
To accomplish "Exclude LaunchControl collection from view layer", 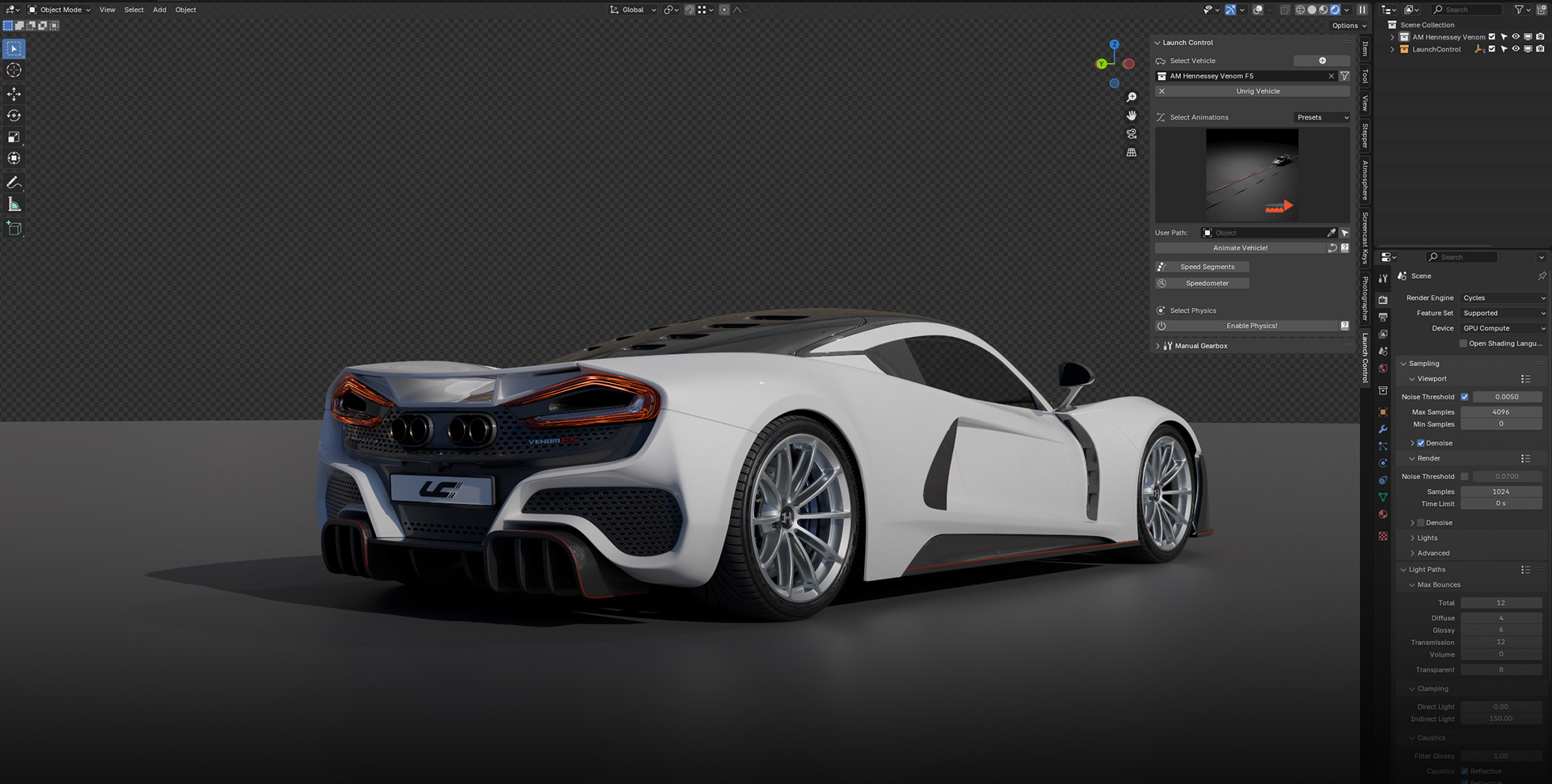I will 1491,49.
